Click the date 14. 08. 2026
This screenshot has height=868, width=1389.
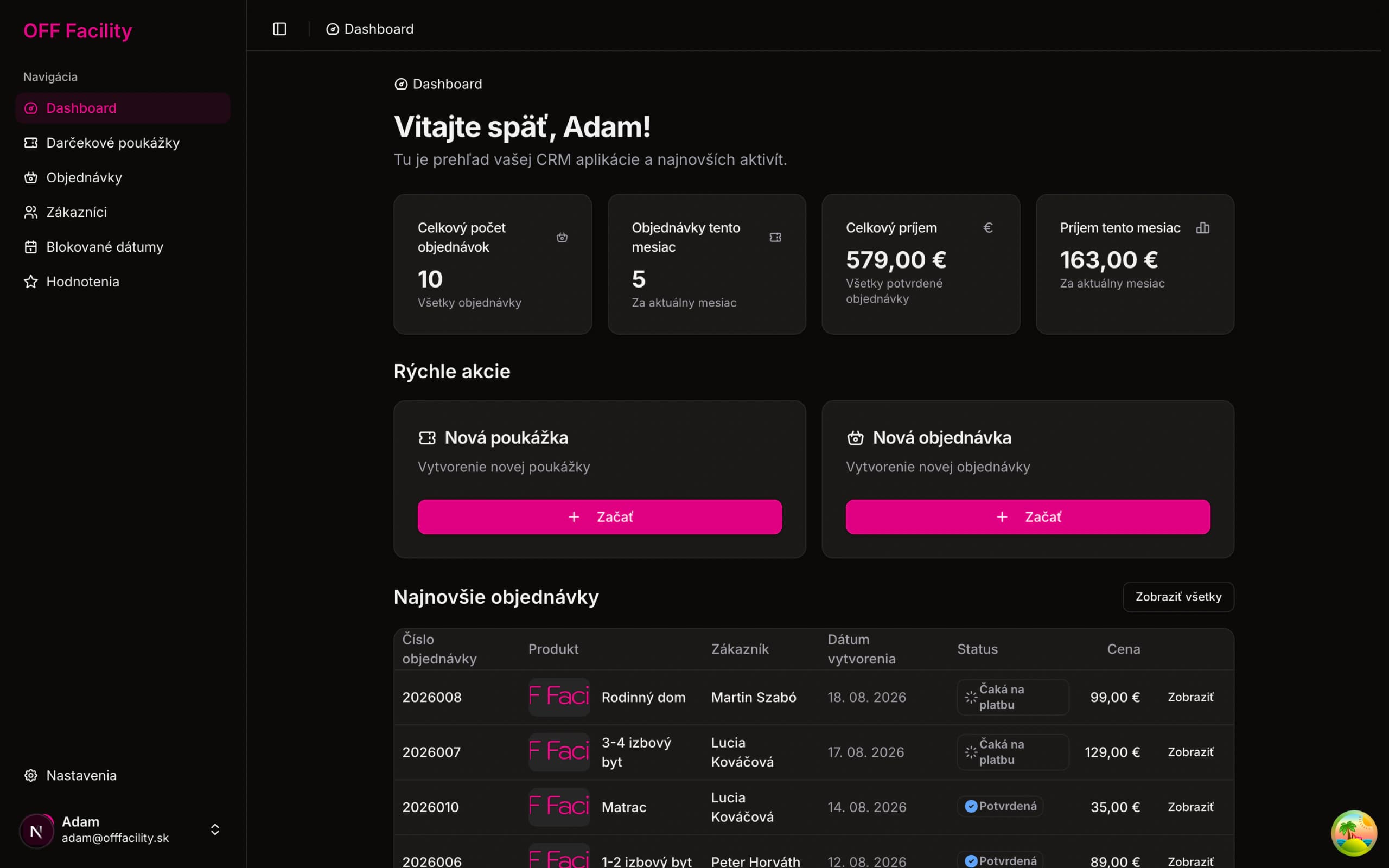coord(866,807)
